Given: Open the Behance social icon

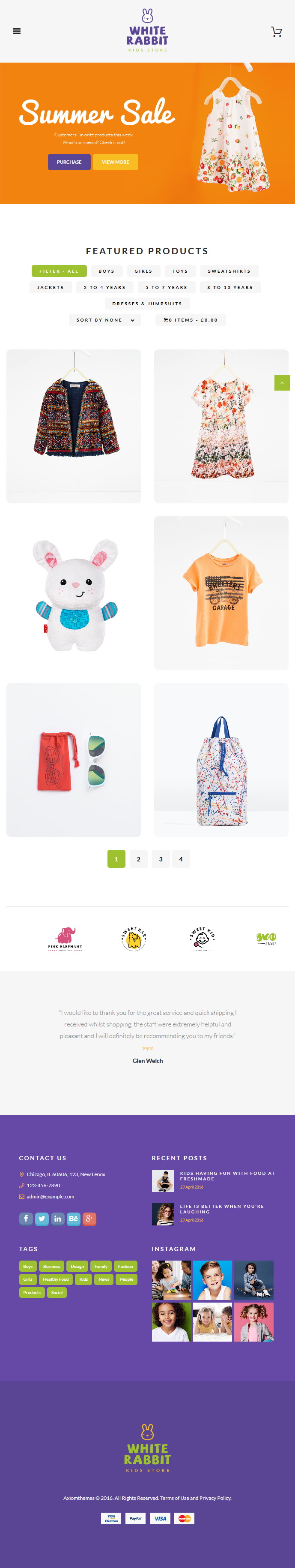Looking at the screenshot, I should pyautogui.click(x=74, y=1218).
